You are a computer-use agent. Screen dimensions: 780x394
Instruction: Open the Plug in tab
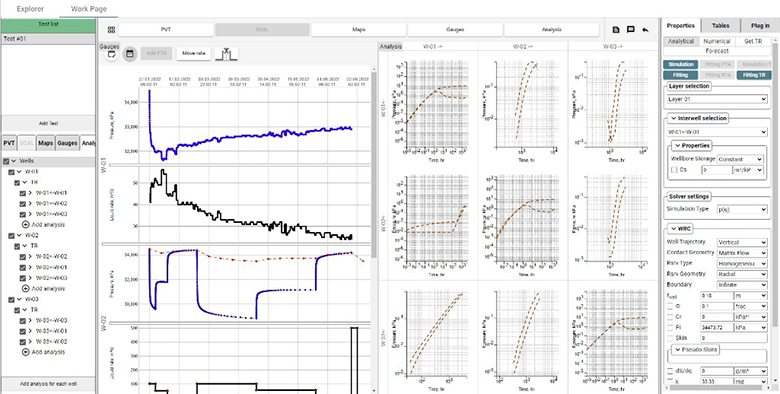tap(760, 26)
